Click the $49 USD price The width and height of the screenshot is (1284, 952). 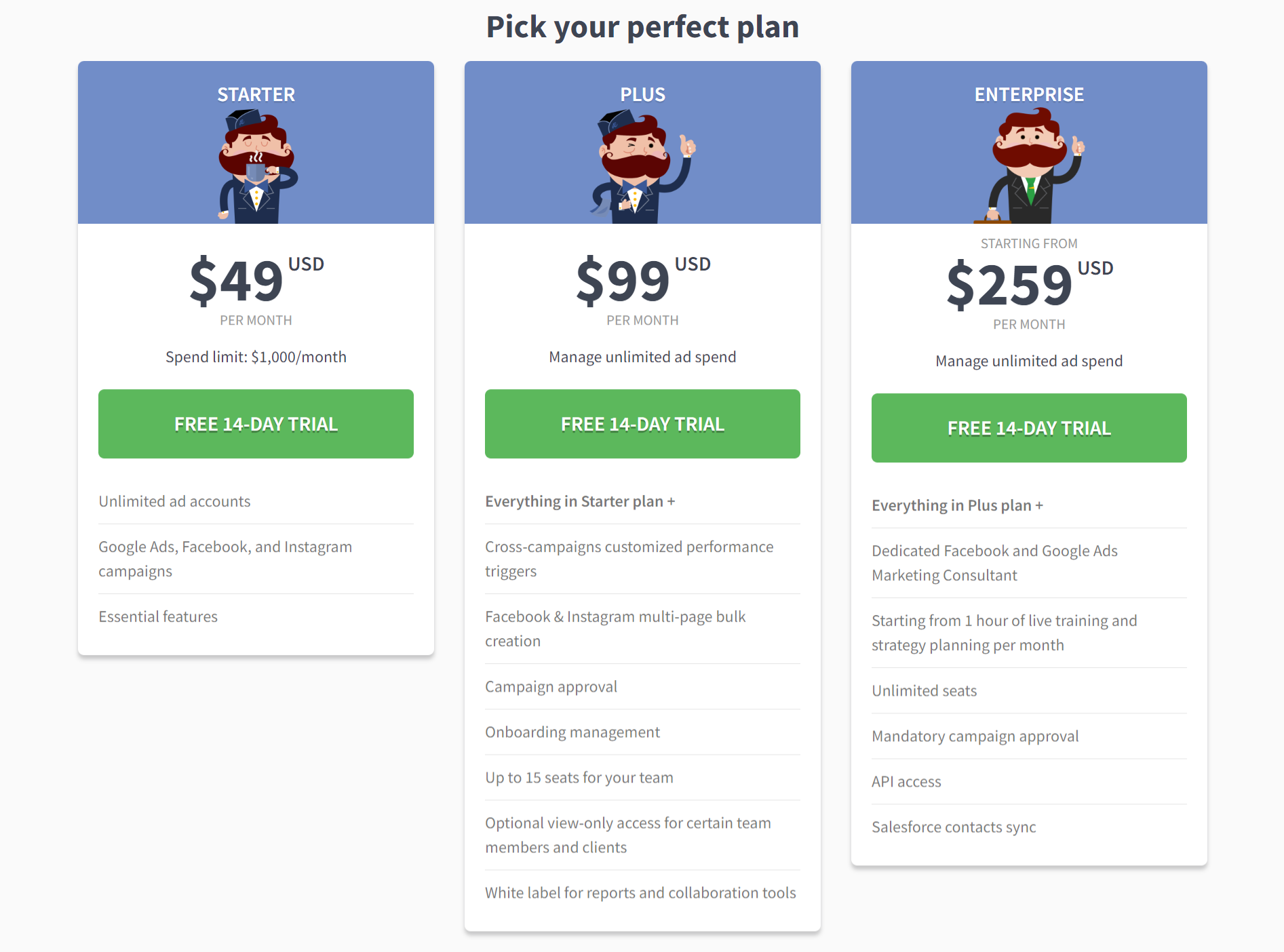[x=256, y=280]
